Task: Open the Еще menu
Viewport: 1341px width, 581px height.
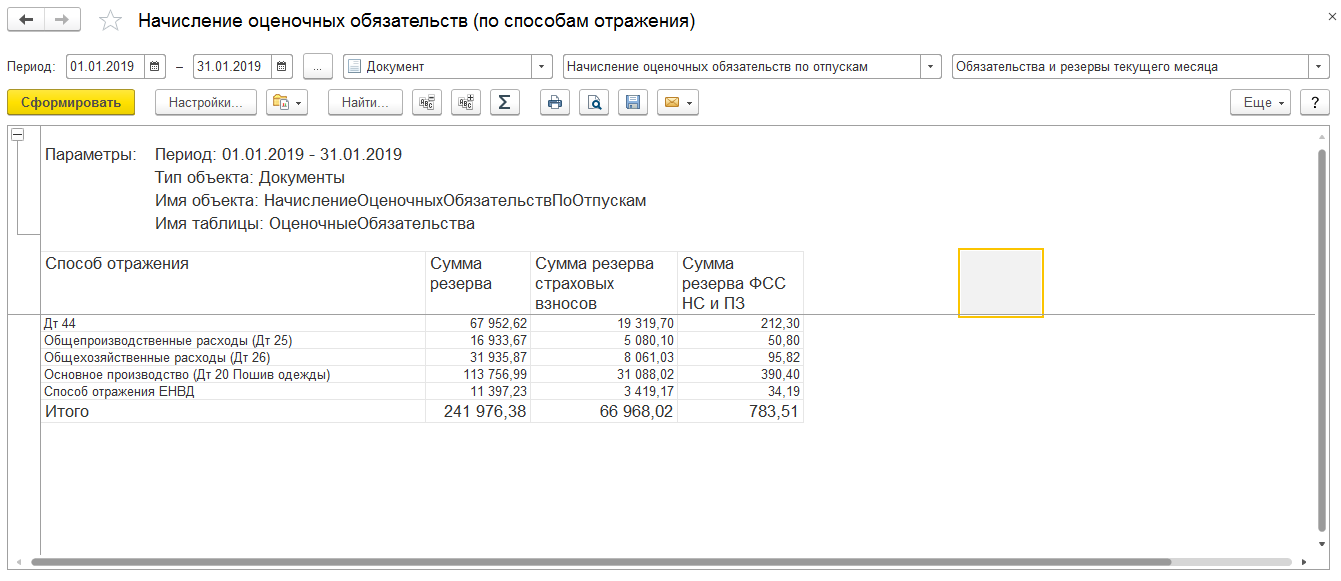Action: click(x=1262, y=102)
